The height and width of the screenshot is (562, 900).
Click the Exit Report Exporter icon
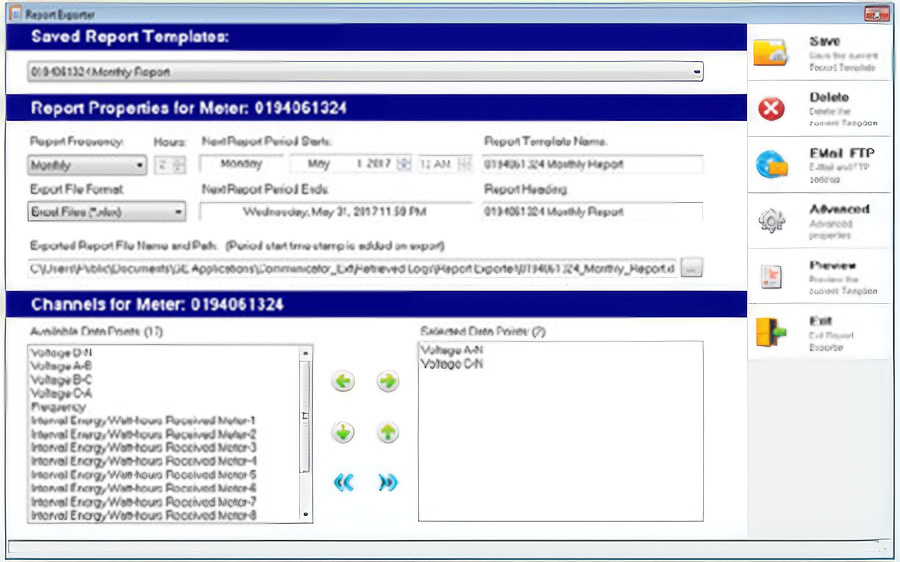coord(771,332)
